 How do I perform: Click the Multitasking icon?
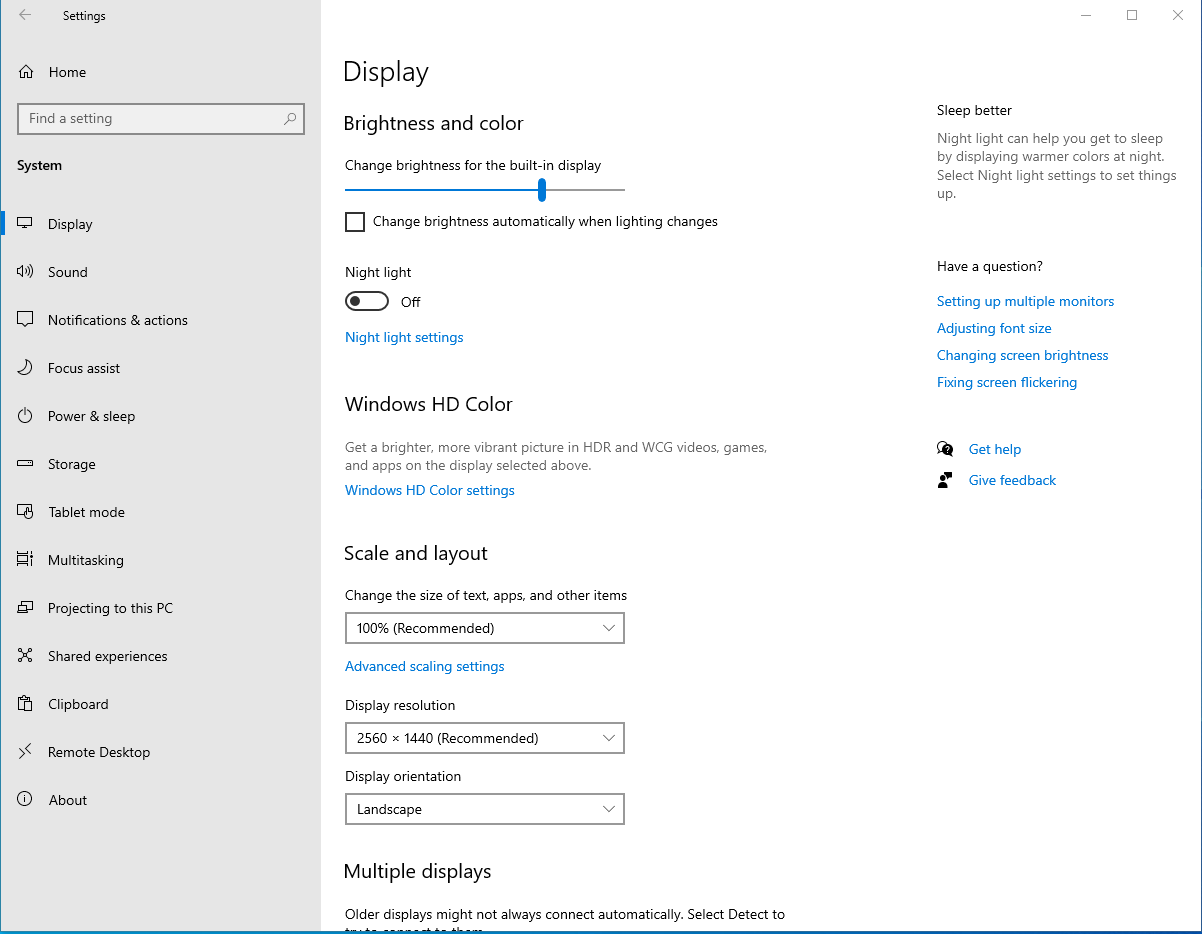pos(26,560)
